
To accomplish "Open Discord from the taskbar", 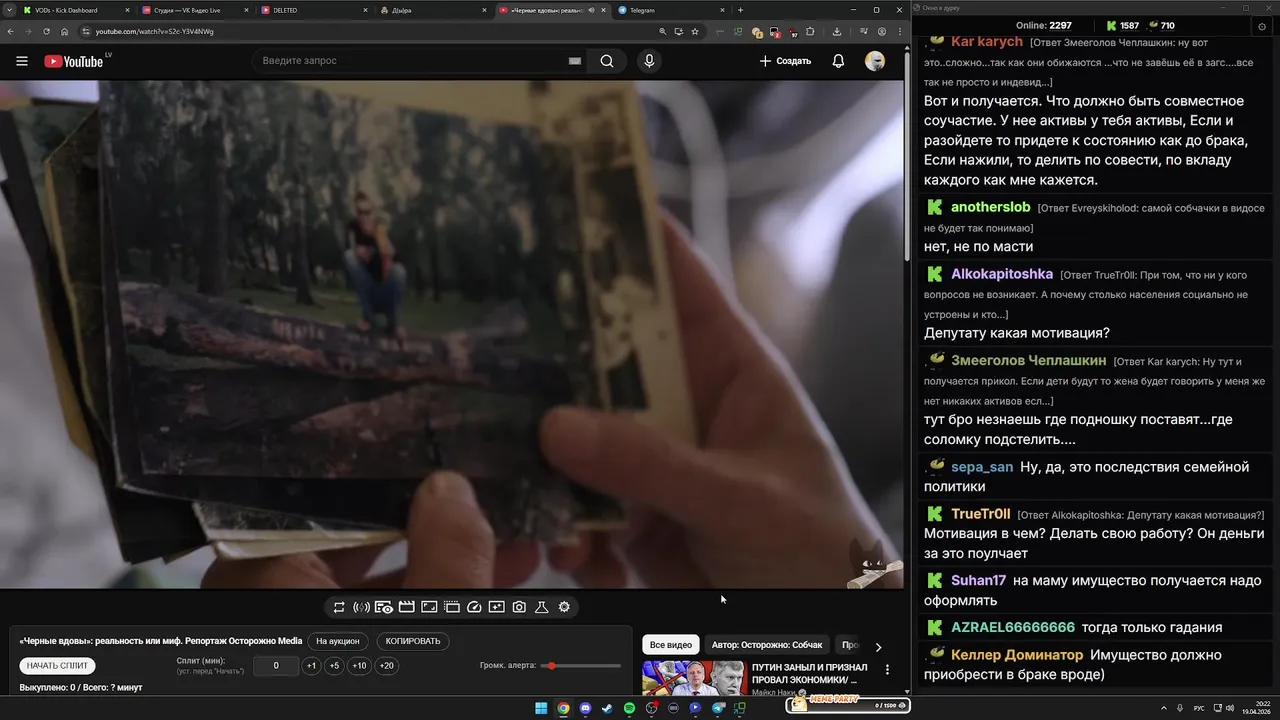I will click(x=585, y=708).
